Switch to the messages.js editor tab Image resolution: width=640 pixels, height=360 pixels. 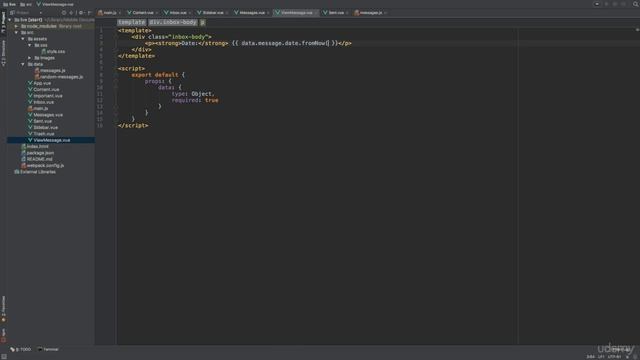371,13
